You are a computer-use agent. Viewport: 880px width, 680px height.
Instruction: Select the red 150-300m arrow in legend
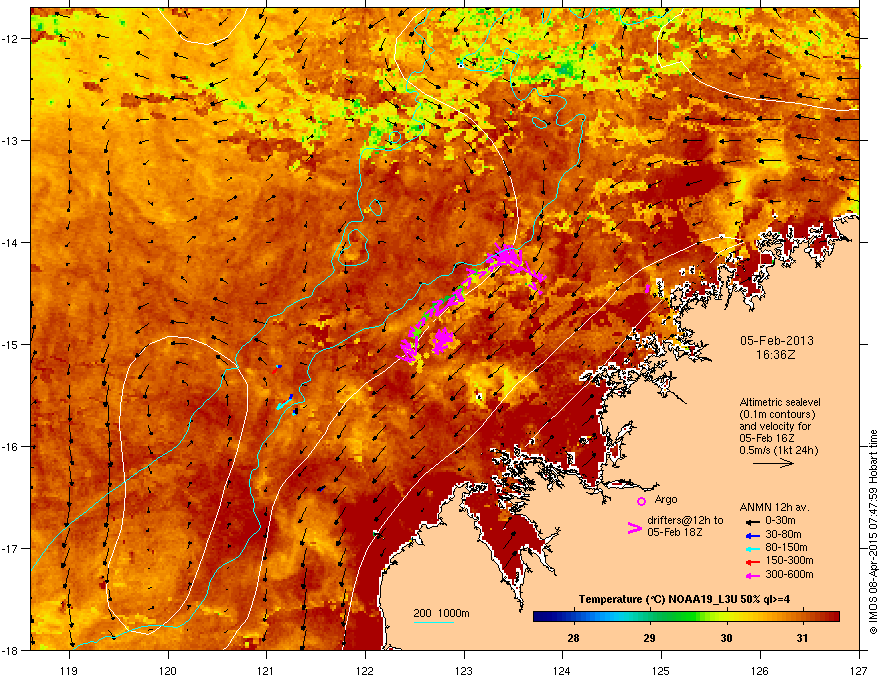pos(752,562)
